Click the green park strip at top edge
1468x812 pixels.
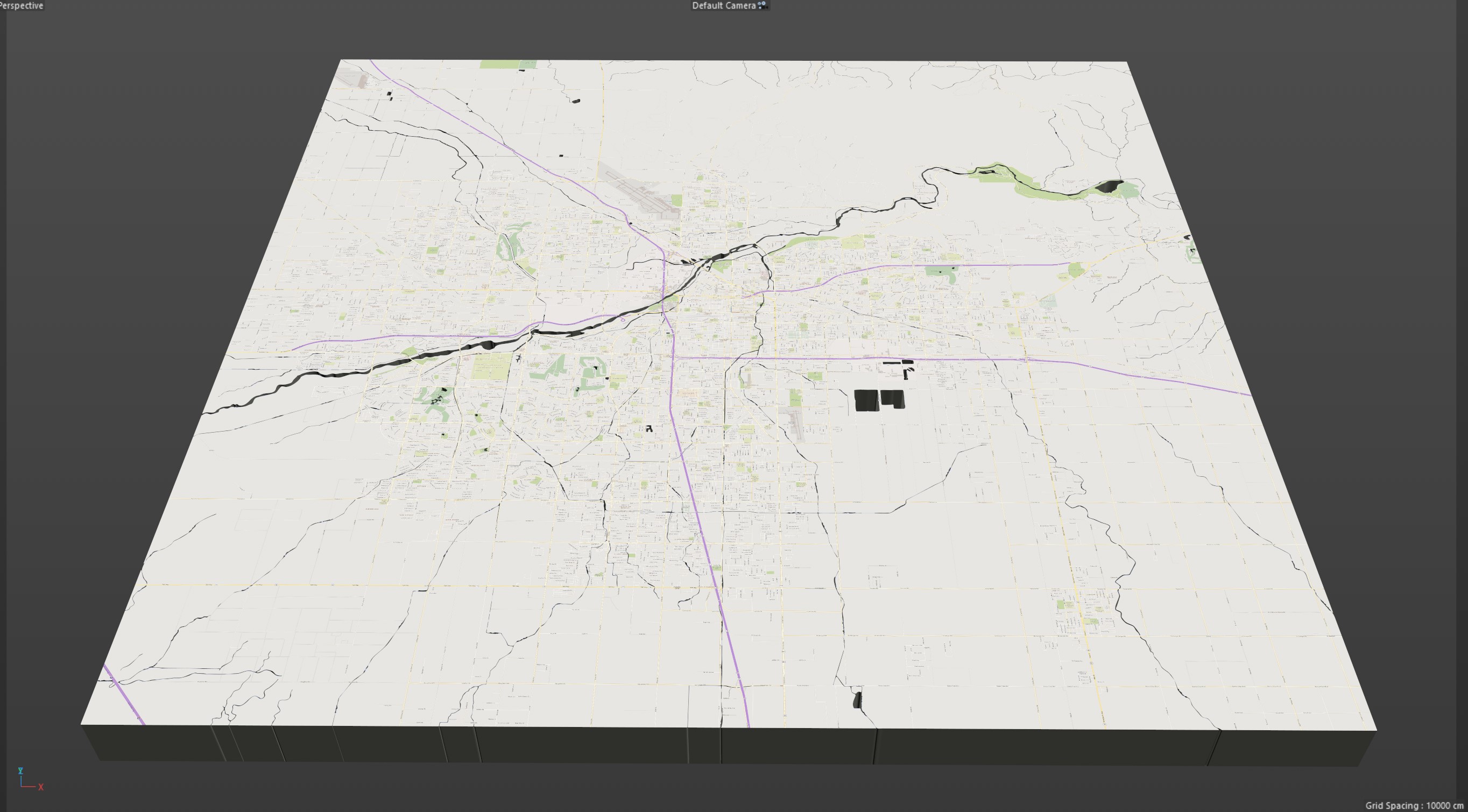pos(507,65)
